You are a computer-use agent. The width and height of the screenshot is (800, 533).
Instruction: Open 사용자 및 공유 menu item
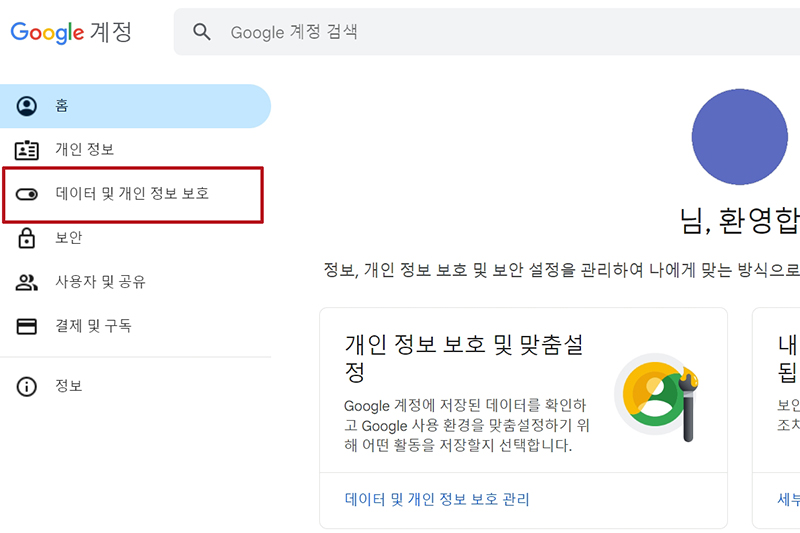(135, 282)
